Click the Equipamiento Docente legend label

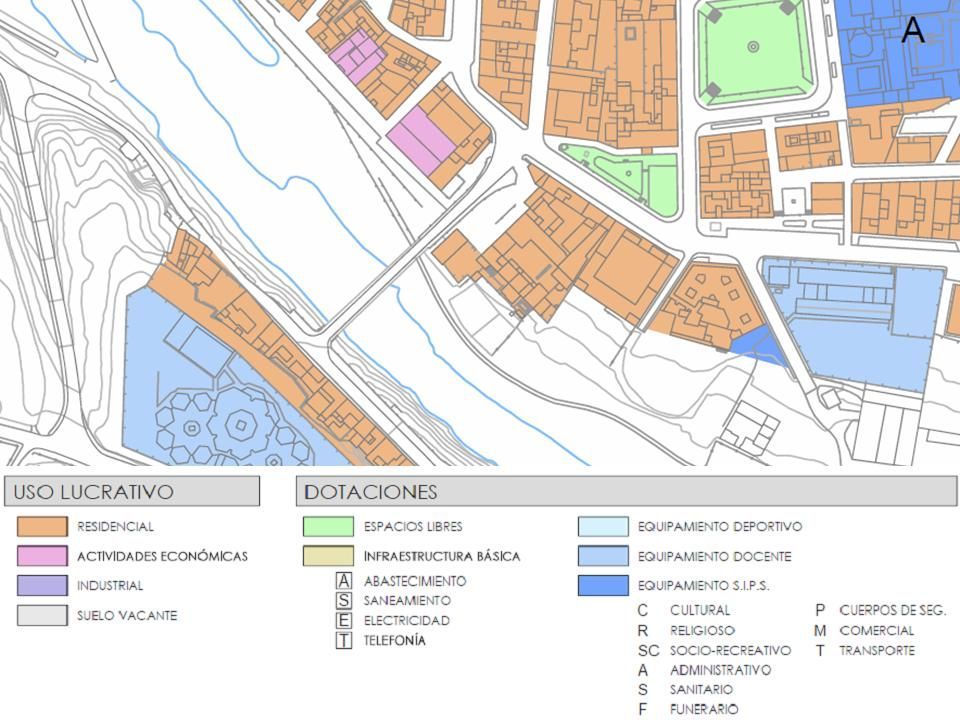714,556
